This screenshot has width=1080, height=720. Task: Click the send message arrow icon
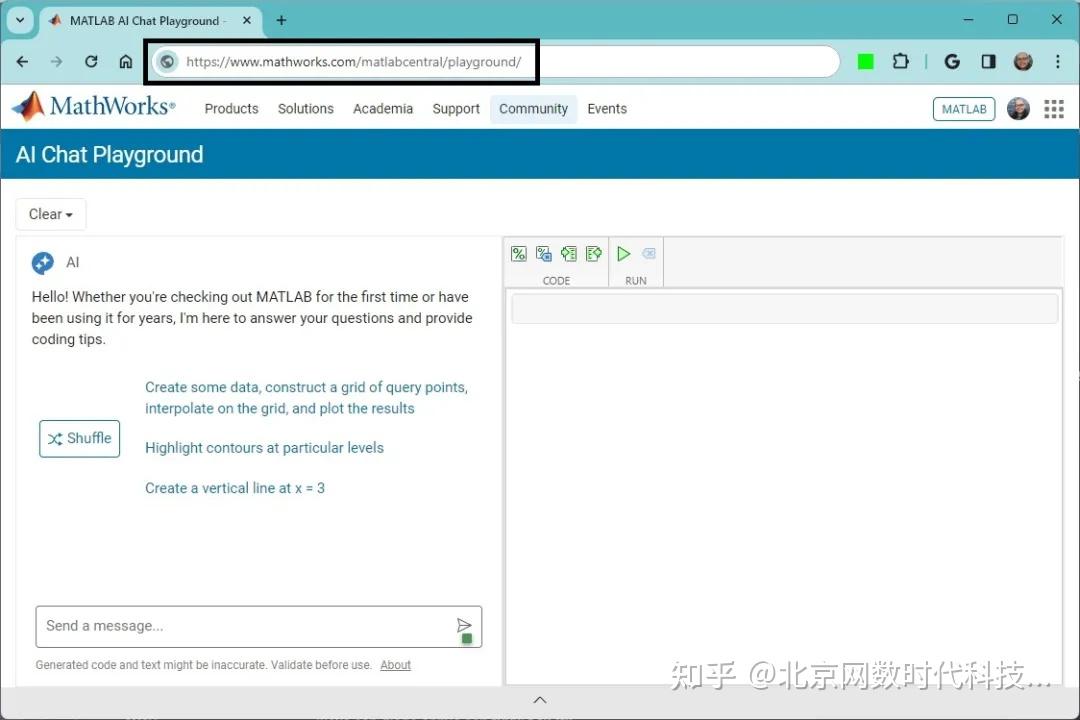[464, 626]
